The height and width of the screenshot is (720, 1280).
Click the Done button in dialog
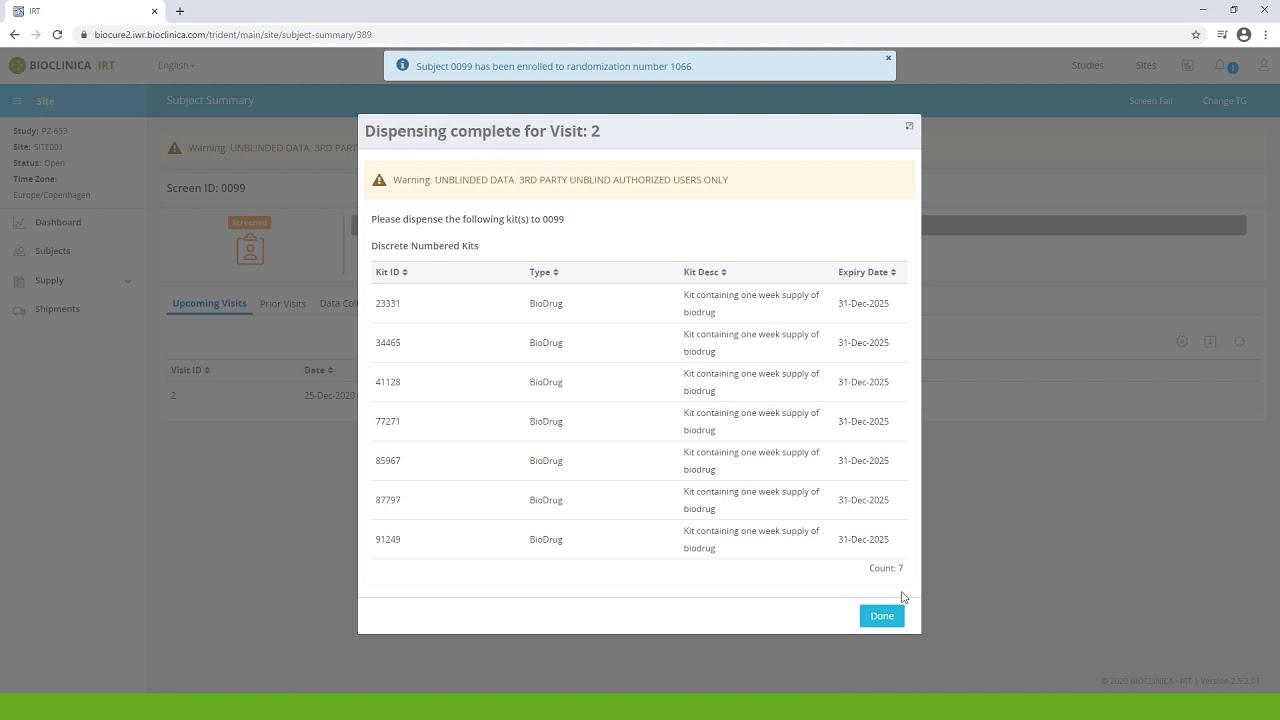882,616
